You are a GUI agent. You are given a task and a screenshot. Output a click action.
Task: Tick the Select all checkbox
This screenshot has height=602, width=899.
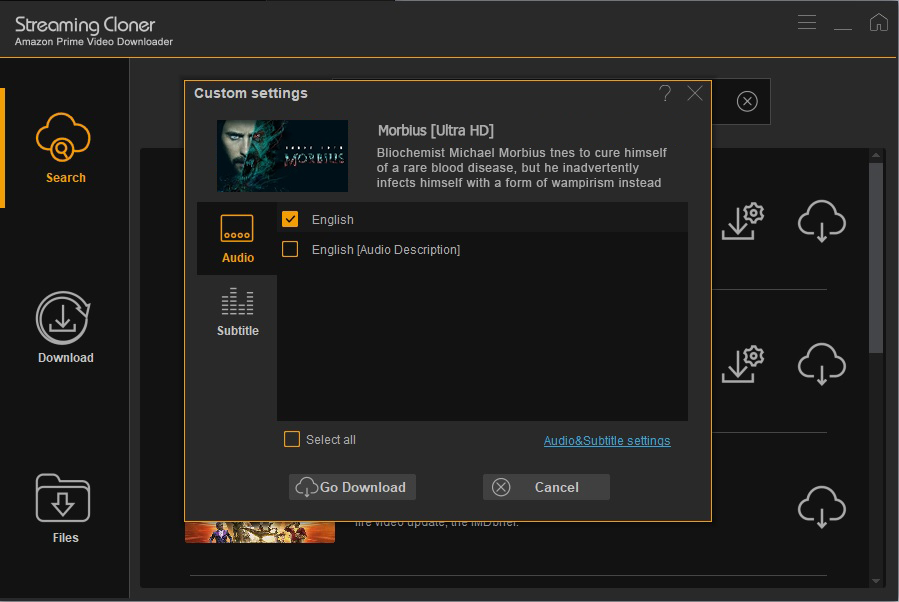(292, 439)
